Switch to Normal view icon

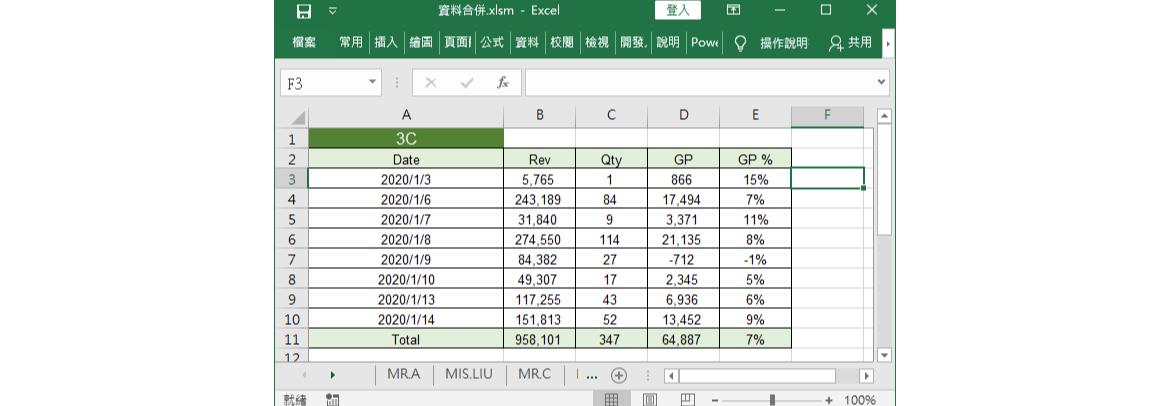611,400
